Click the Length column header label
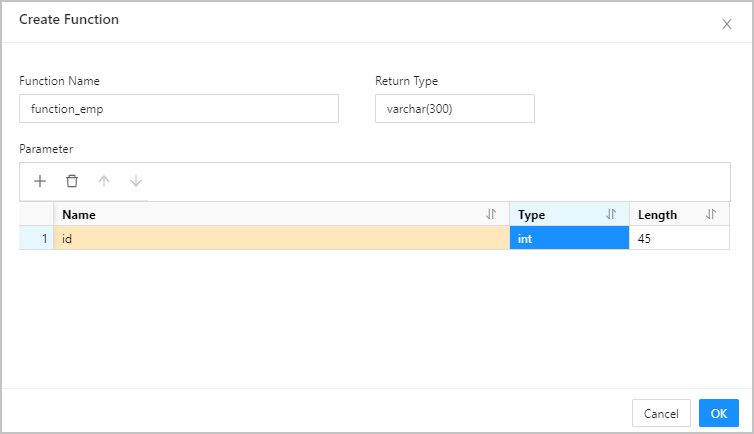 click(657, 214)
